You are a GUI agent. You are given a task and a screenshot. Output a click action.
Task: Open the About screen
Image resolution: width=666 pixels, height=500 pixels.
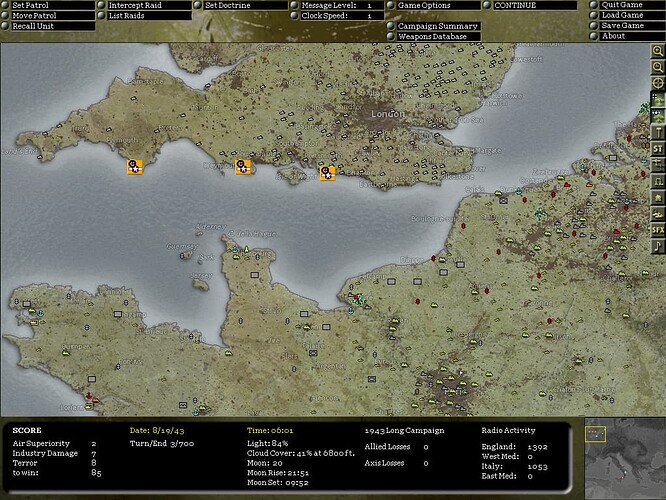pyautogui.click(x=627, y=36)
